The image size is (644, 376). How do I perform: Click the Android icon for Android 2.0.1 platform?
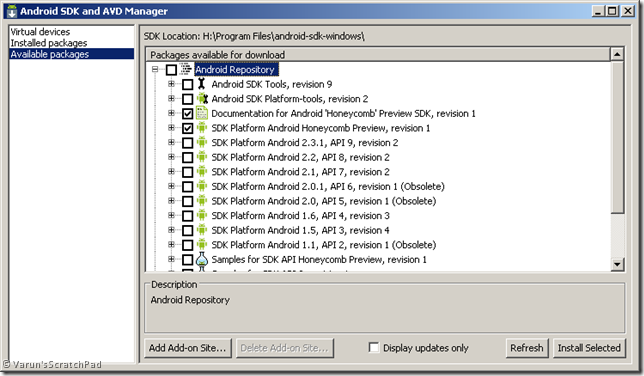[202, 186]
